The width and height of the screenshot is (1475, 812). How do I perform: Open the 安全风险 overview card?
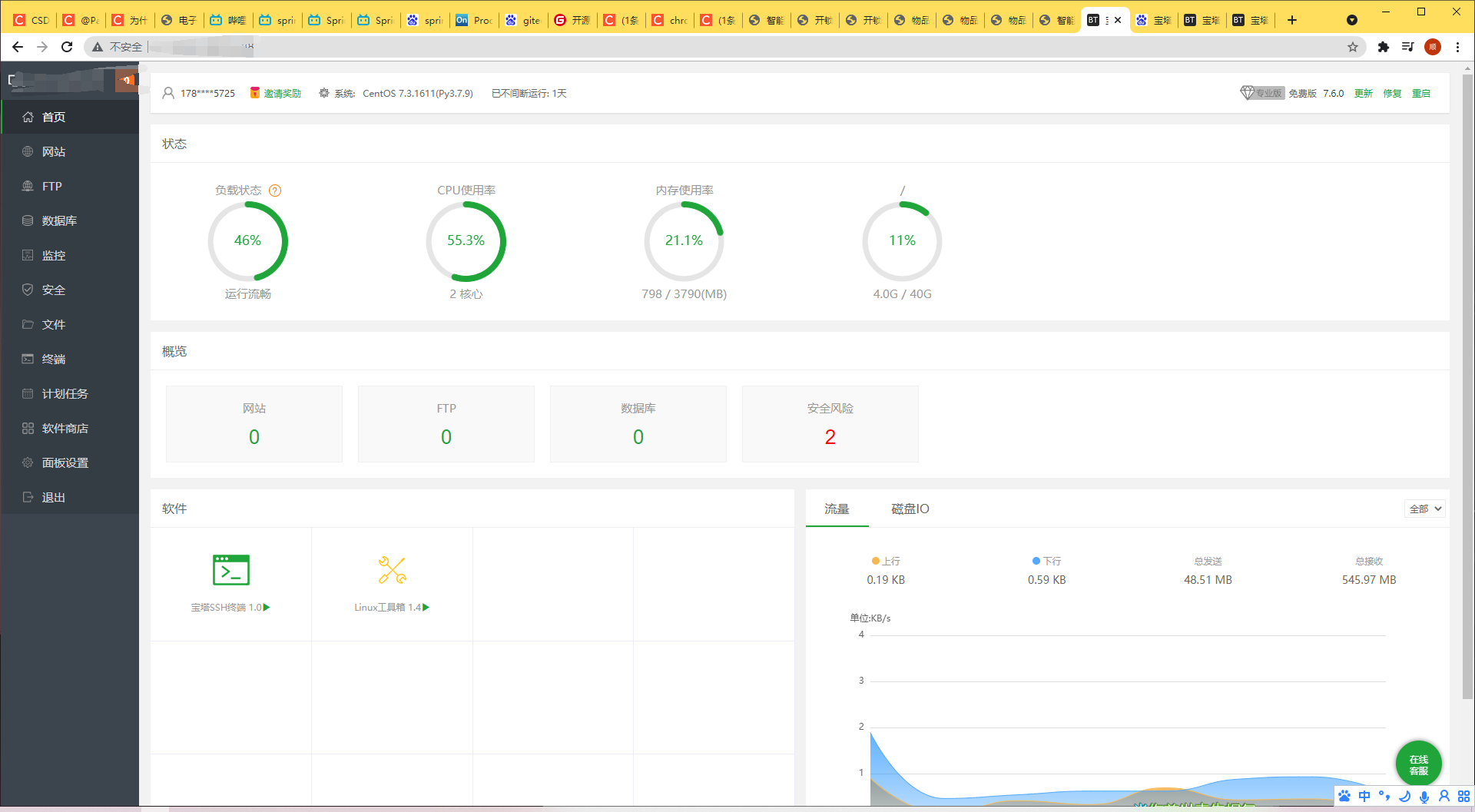point(830,423)
